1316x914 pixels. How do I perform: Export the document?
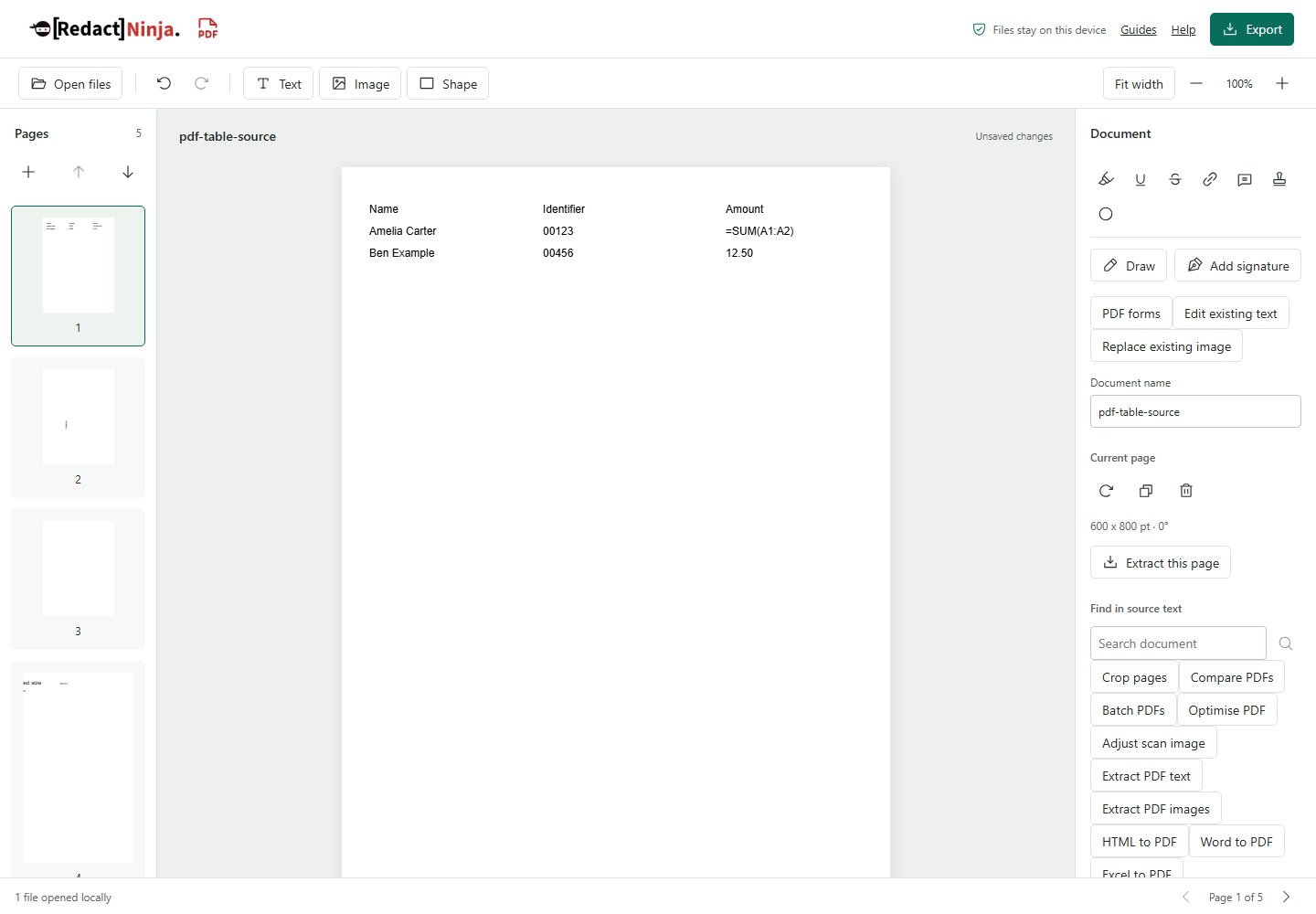[1252, 29]
